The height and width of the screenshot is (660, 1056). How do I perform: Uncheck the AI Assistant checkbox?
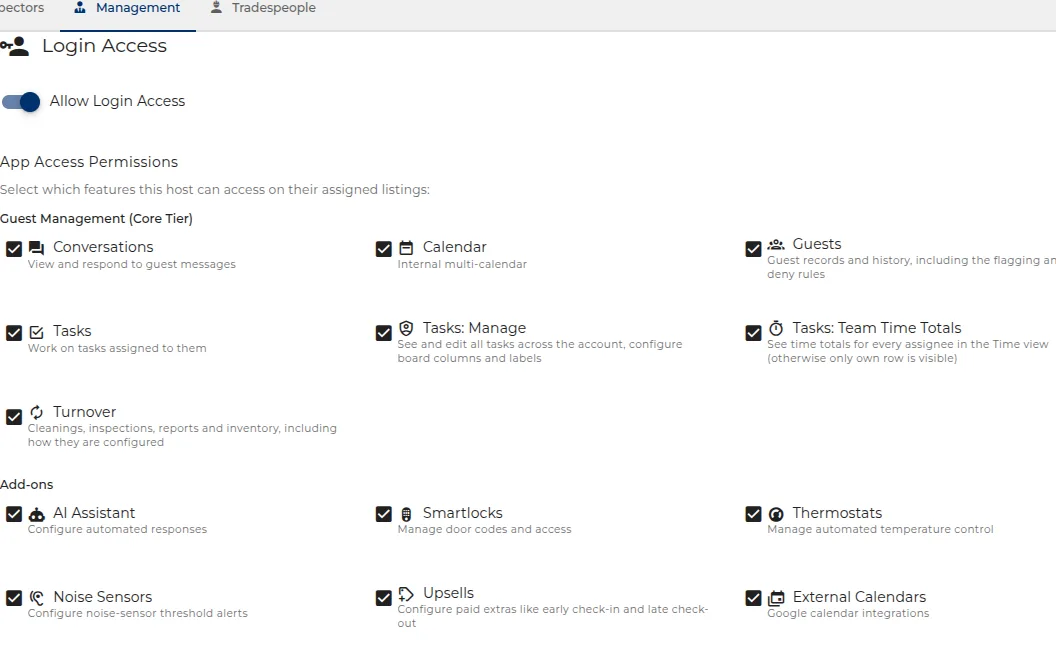(x=13, y=514)
